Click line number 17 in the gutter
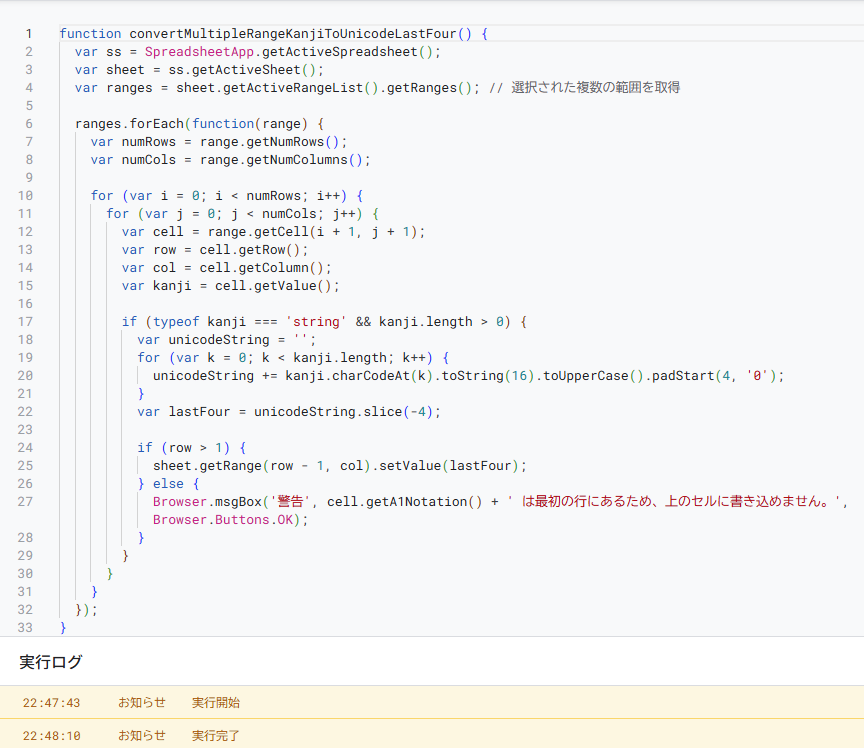864x748 pixels. (25, 321)
